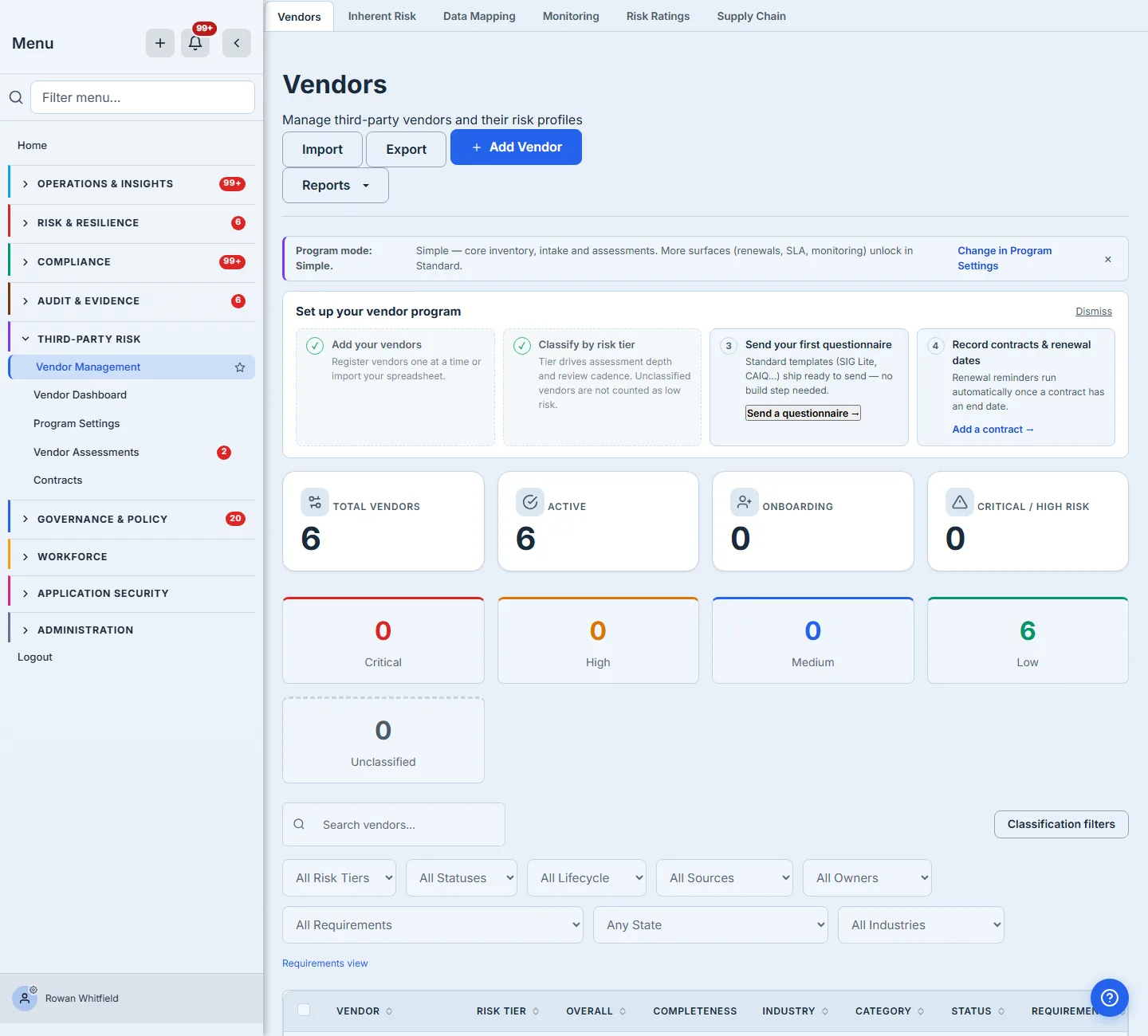This screenshot has height=1036, width=1148.
Task: Switch to the Inherent Risk tab
Action: 382,16
